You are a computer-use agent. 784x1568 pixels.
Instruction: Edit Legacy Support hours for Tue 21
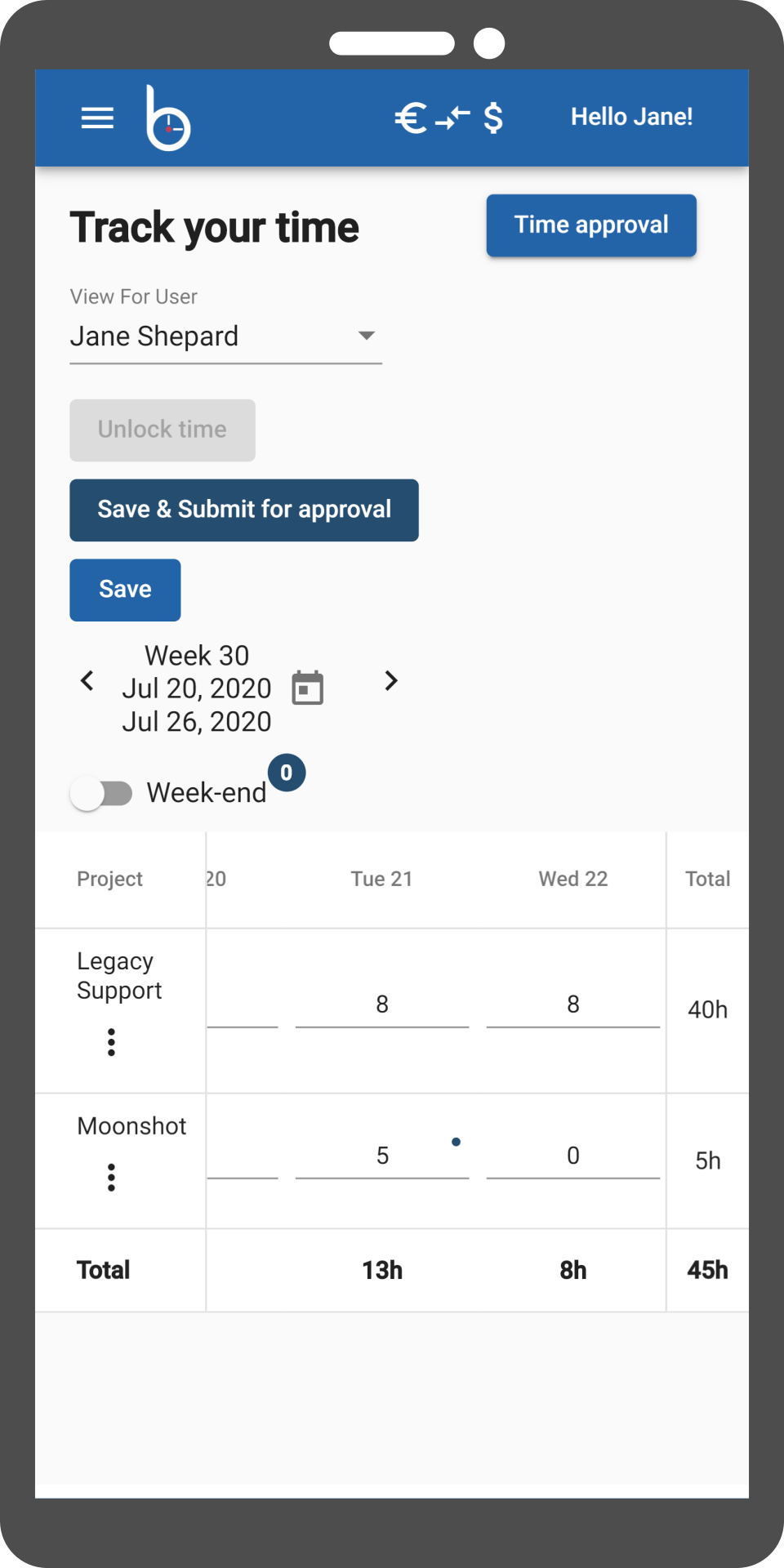[x=382, y=1004]
